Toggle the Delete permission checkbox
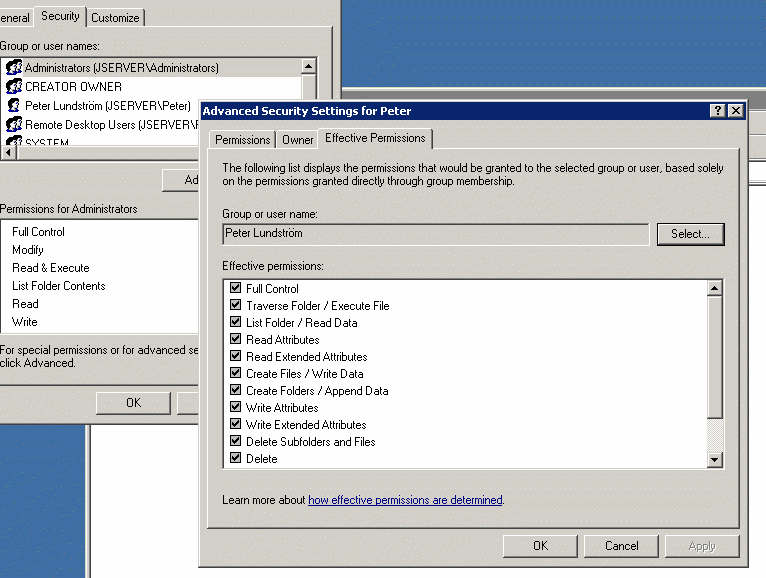 [235, 458]
